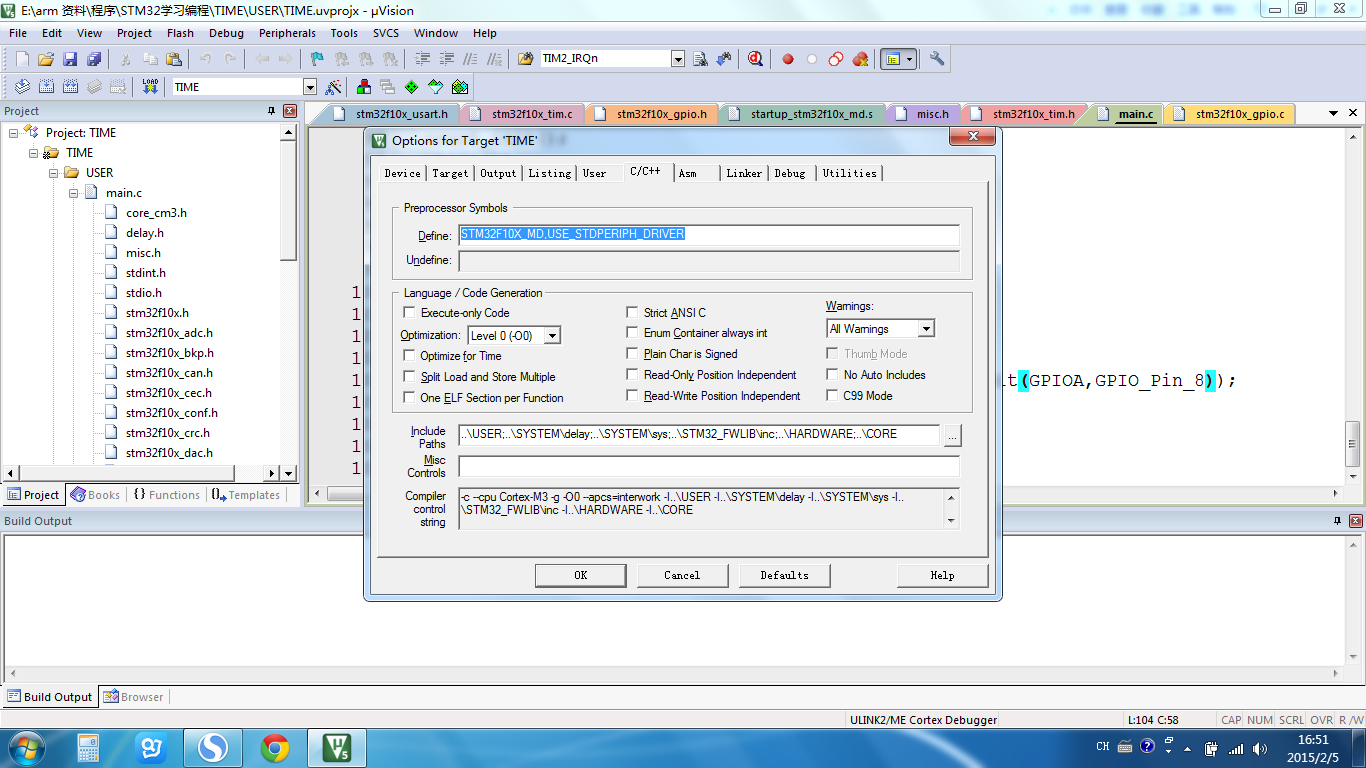This screenshot has height=768, width=1366.
Task: Open a file using the folder icon
Action: pyautogui.click(x=46, y=59)
